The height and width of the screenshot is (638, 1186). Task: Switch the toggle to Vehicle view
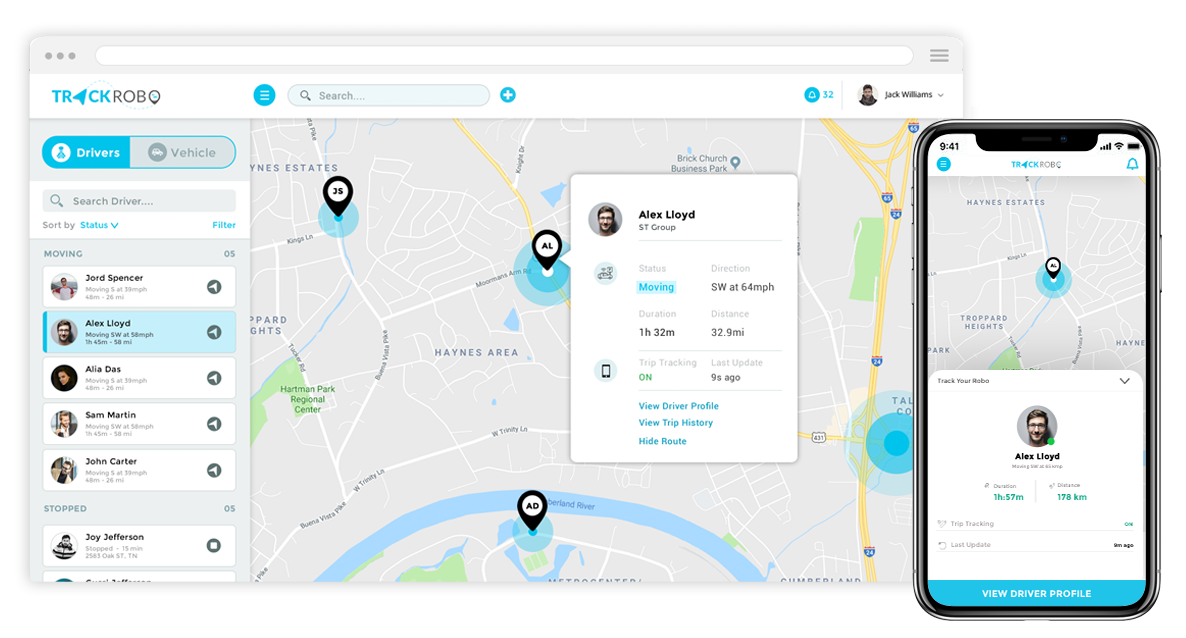point(183,153)
